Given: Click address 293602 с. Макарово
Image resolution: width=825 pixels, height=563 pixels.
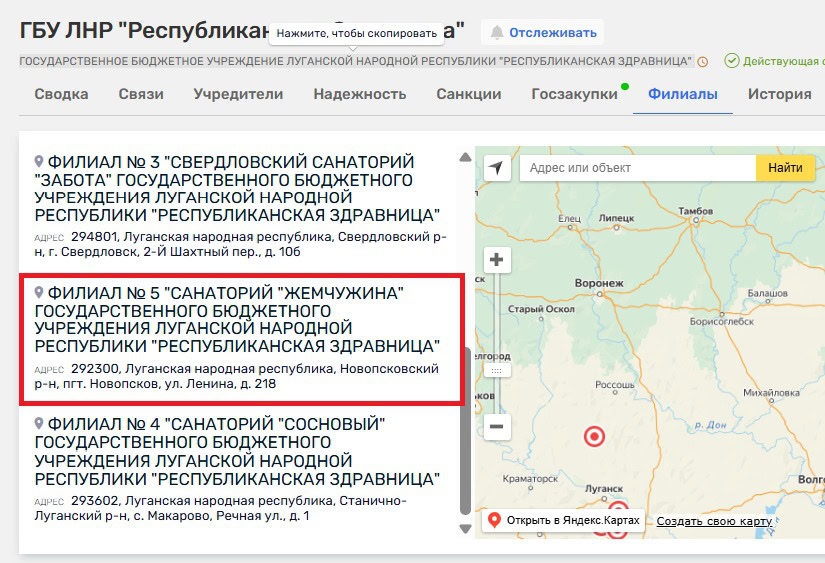Looking at the screenshot, I should [x=220, y=508].
